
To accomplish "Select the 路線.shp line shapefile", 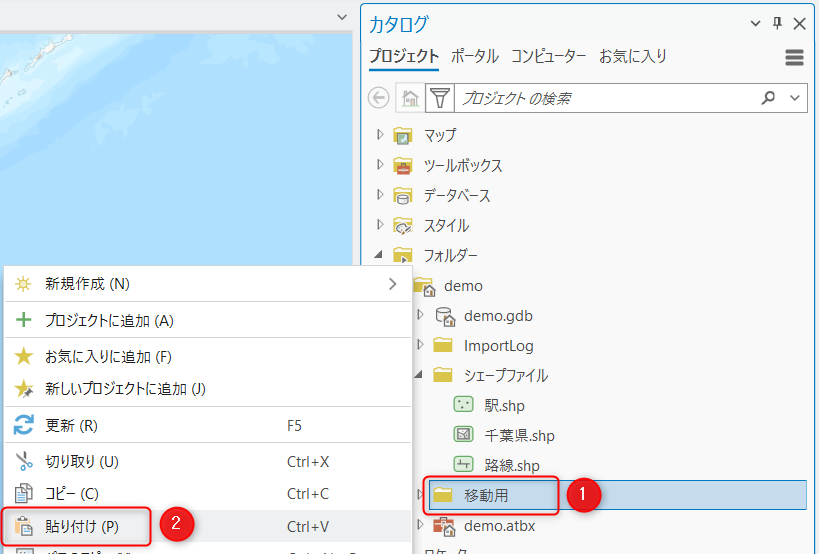I will point(511,465).
